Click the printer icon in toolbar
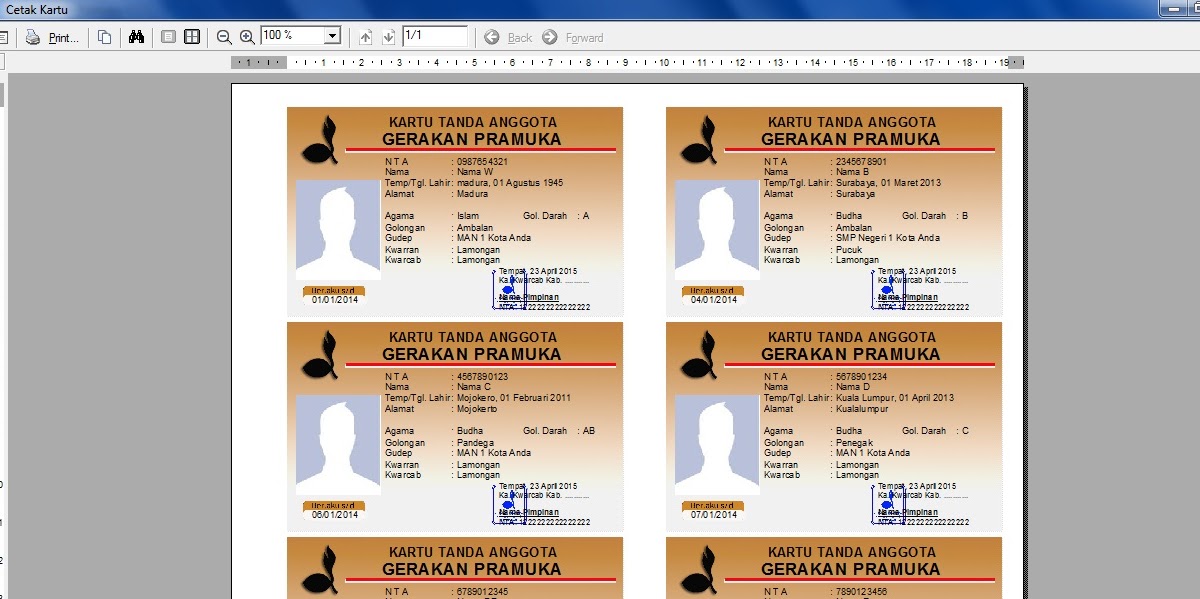Screen dimensions: 1200x599 pyautogui.click(x=33, y=37)
